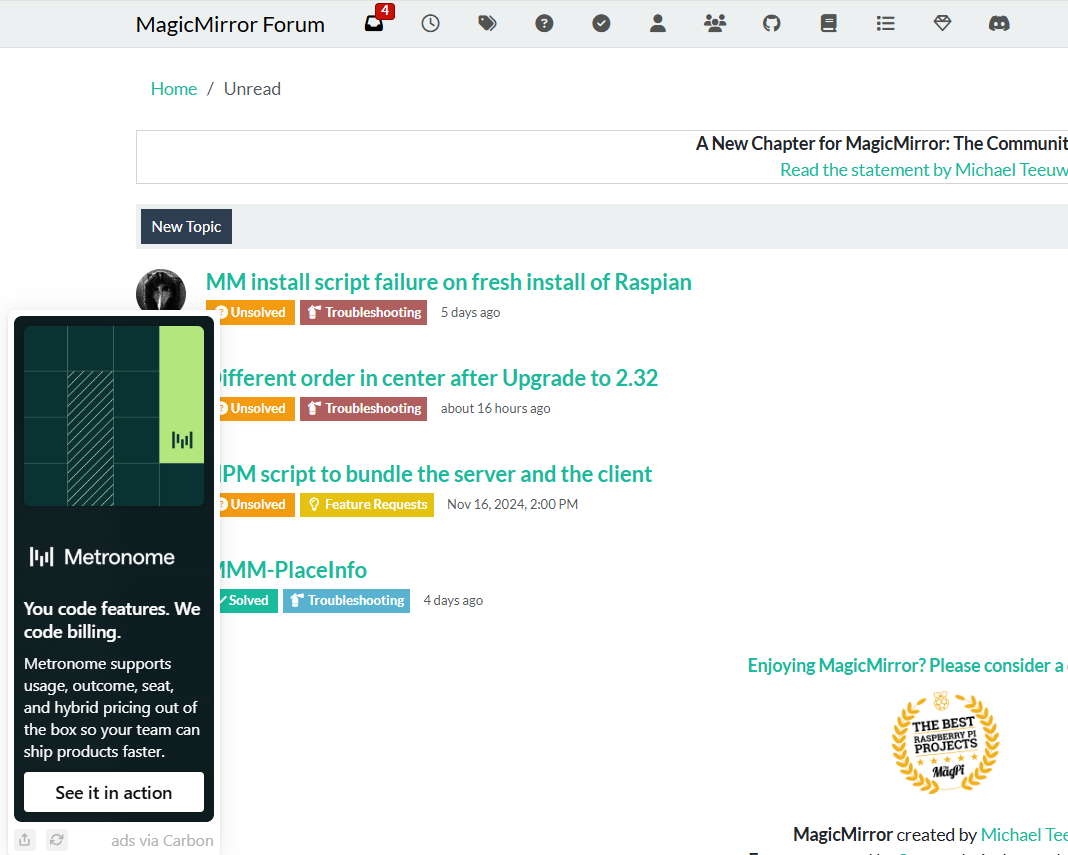
Task: Click the Recent clock icon in navbar
Action: (x=430, y=24)
